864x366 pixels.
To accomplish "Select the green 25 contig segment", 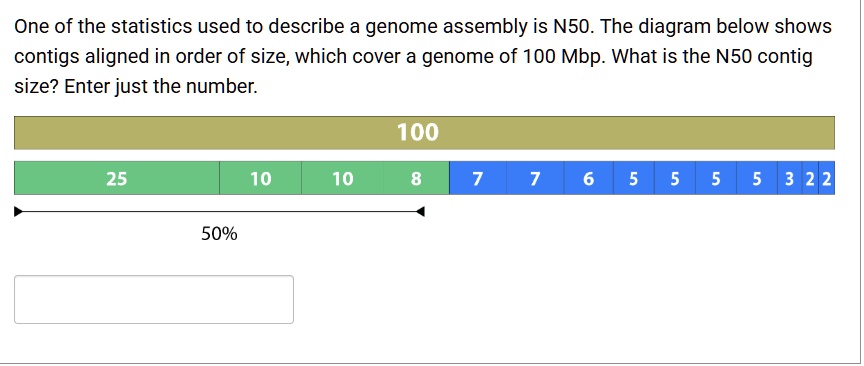I will 117,178.
